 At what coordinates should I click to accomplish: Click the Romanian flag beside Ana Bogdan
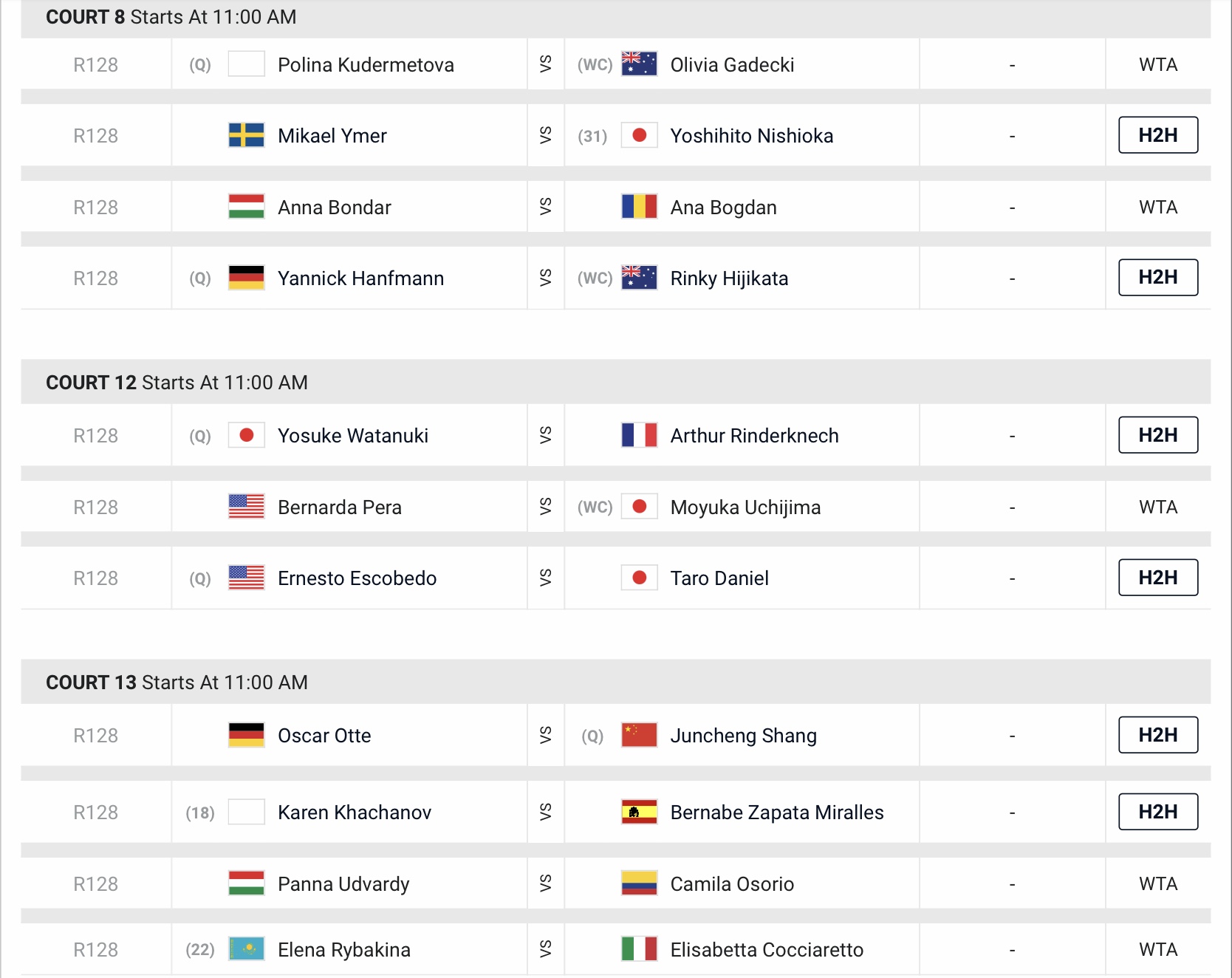639,207
